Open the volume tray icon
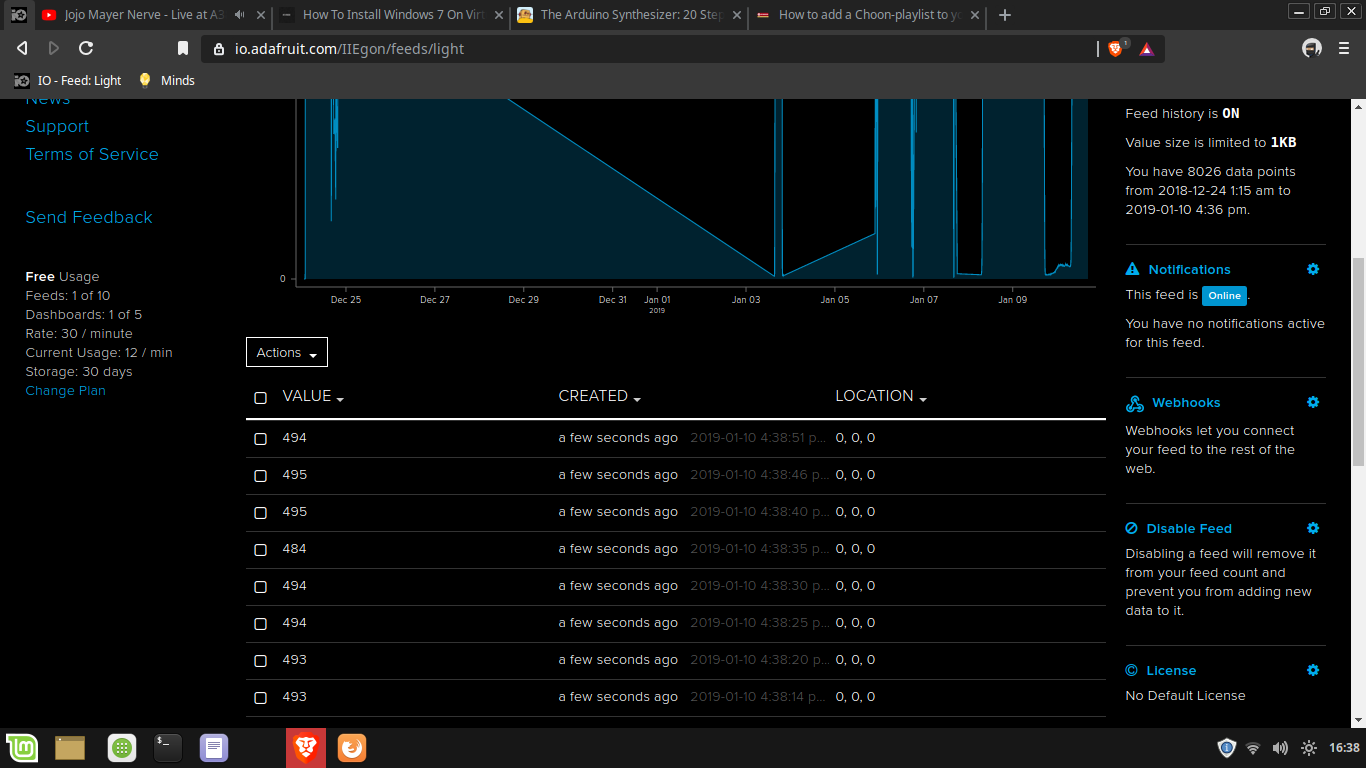This screenshot has width=1366, height=768. pyautogui.click(x=1280, y=747)
